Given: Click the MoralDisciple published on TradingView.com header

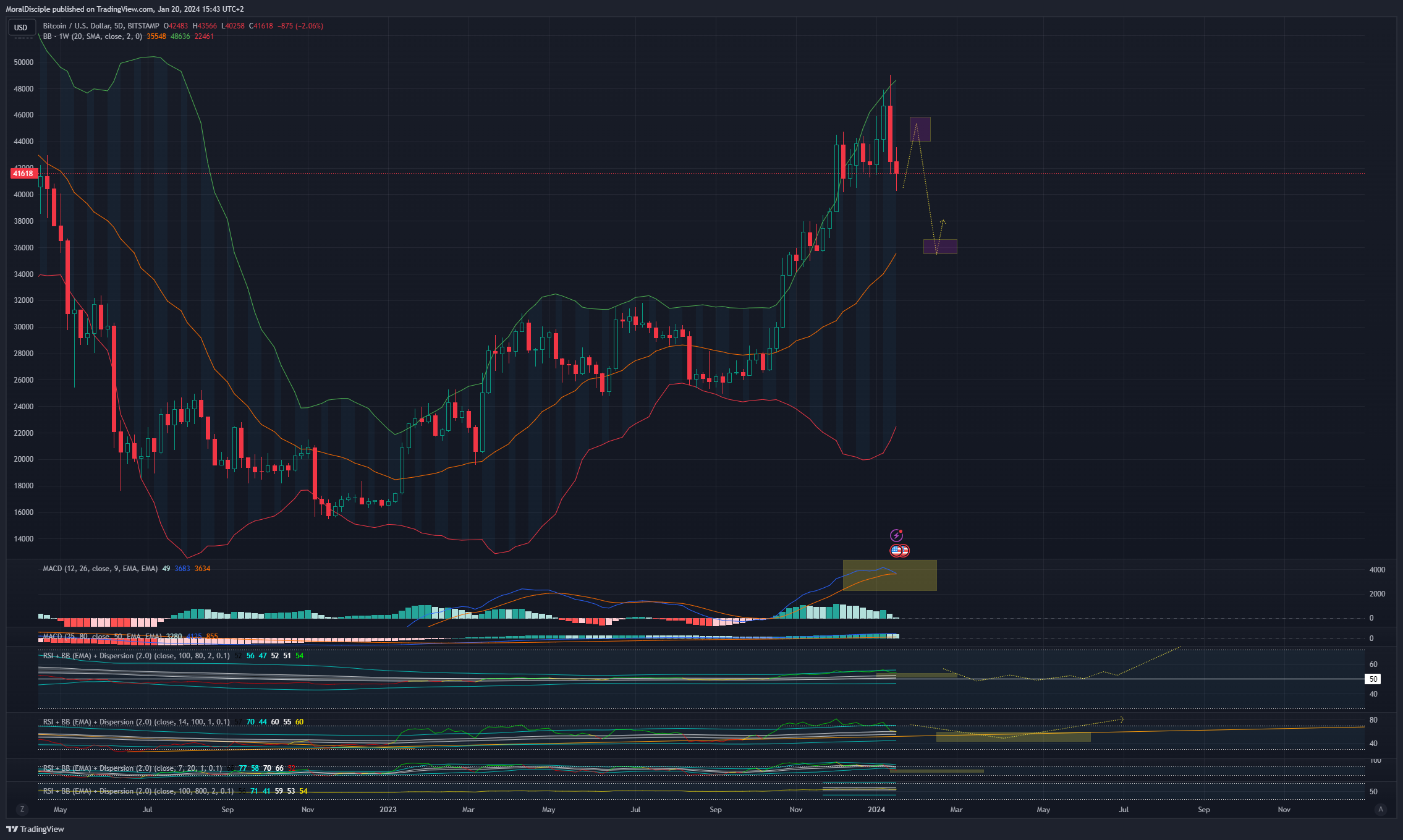Looking at the screenshot, I should tap(125, 9).
